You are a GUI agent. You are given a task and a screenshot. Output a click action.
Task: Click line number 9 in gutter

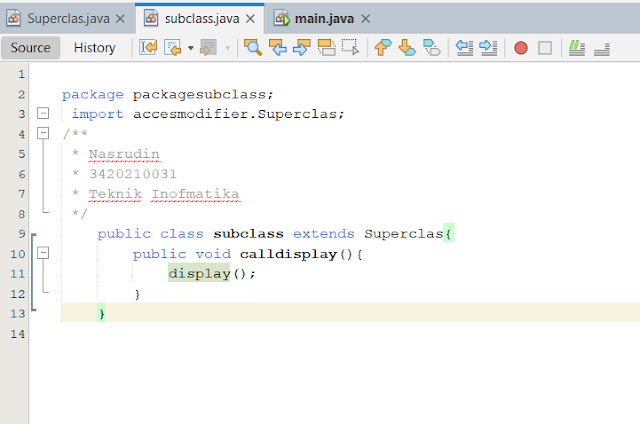pos(22,234)
